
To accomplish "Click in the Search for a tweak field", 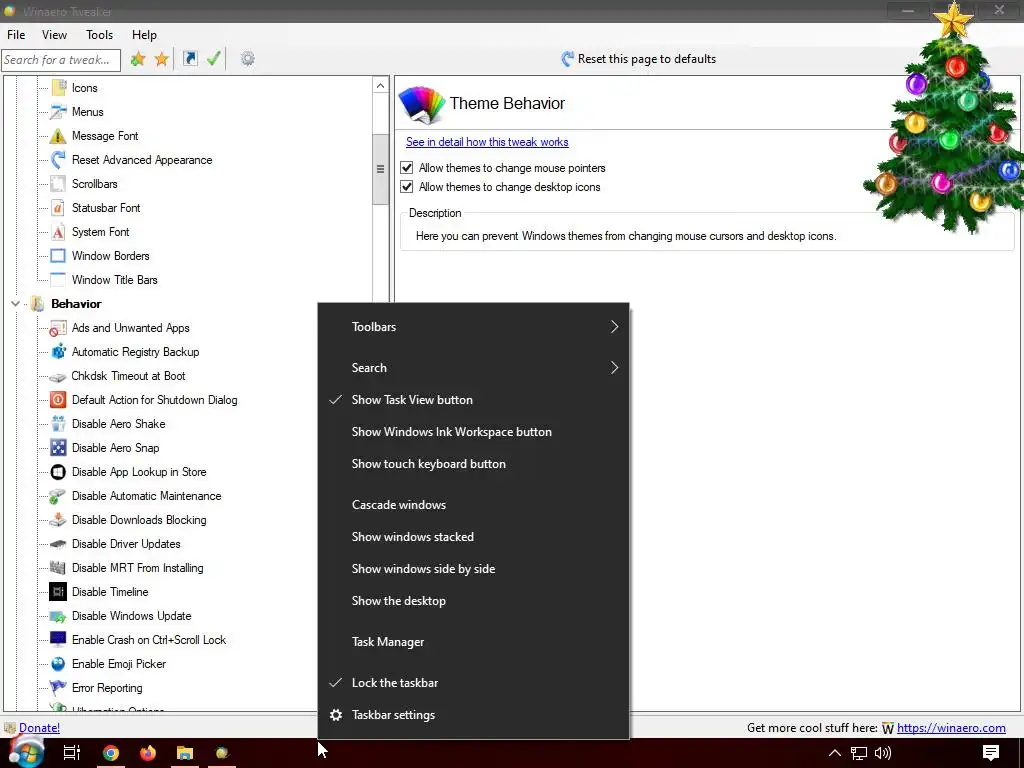I will click(x=61, y=60).
